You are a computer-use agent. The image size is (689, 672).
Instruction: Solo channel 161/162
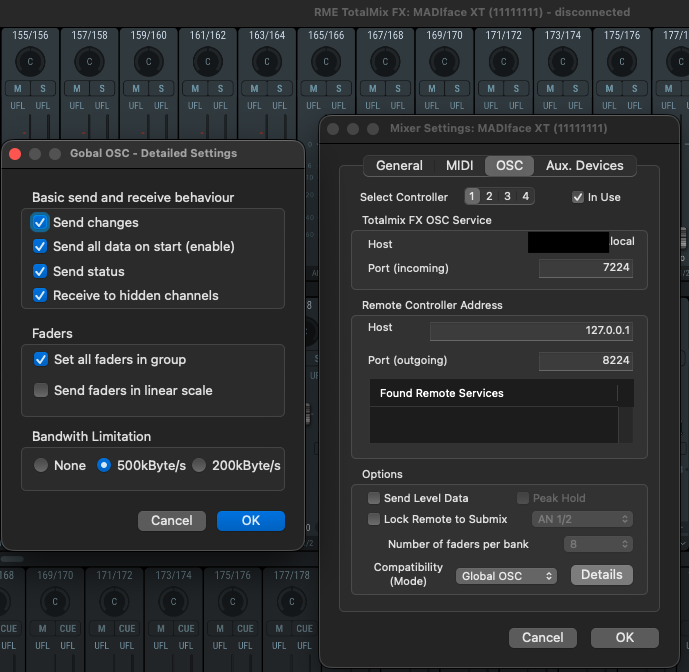pos(220,88)
